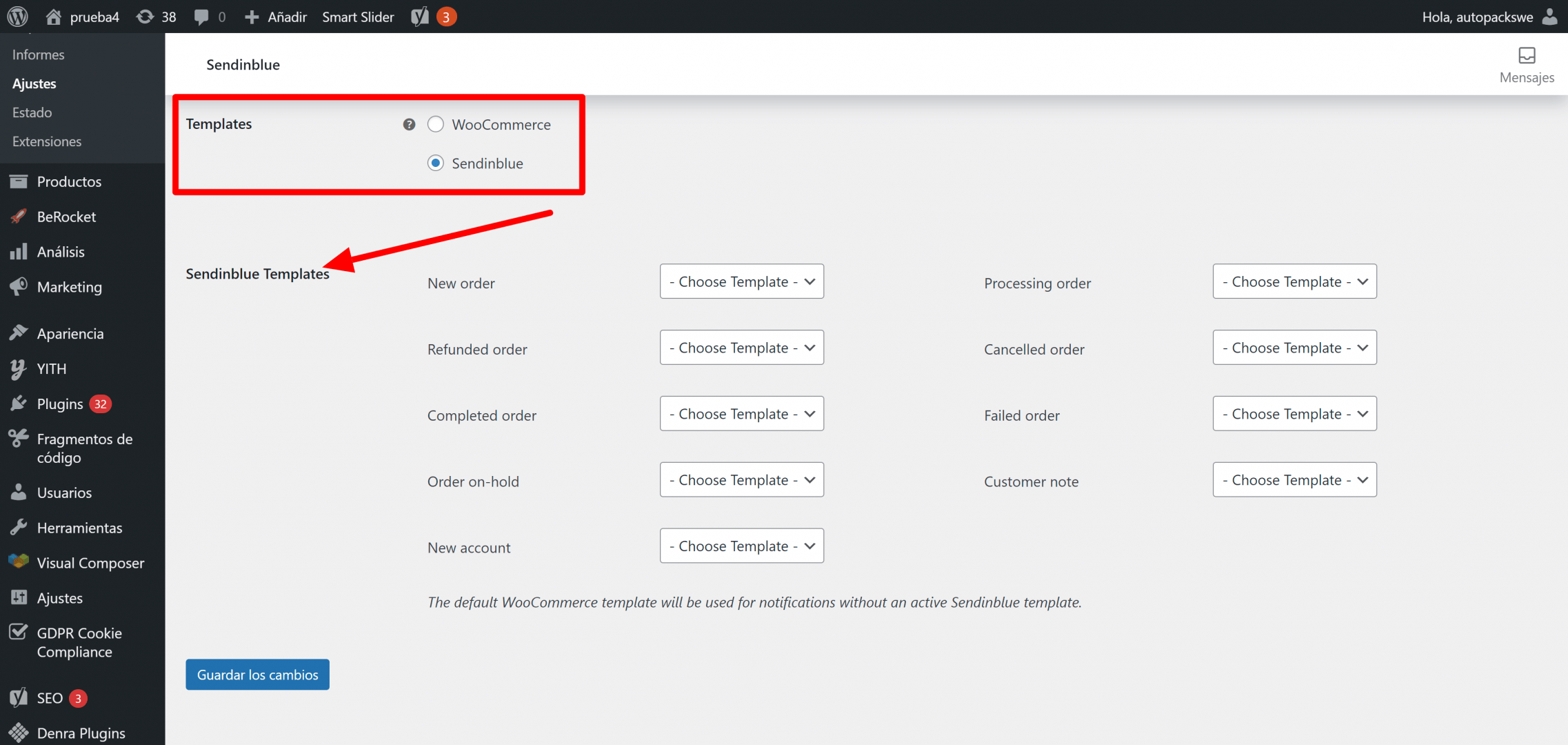Click the Fragmentos de código scissors icon

click(19, 438)
